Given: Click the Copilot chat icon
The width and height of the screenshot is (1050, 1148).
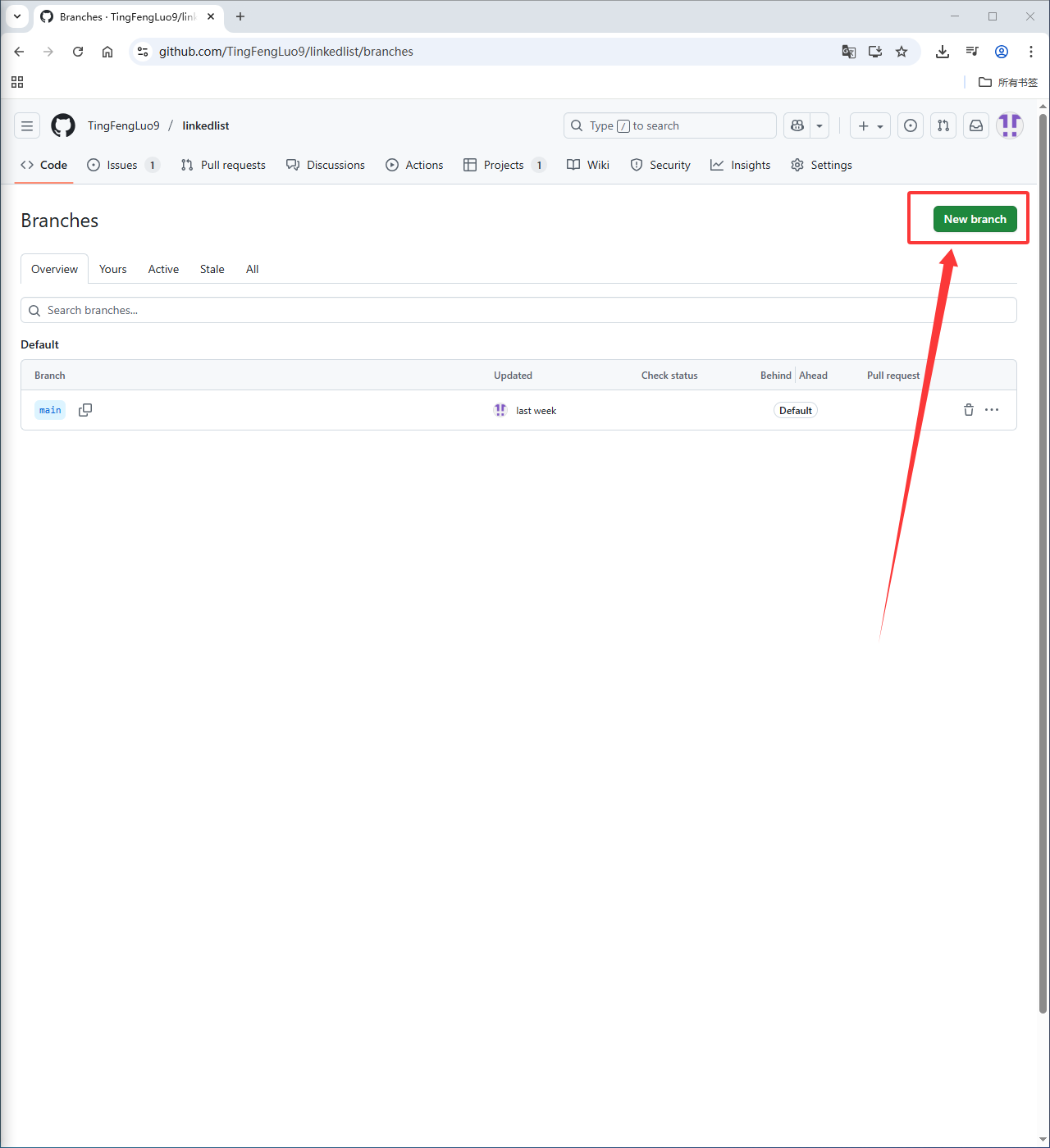Looking at the screenshot, I should (797, 125).
